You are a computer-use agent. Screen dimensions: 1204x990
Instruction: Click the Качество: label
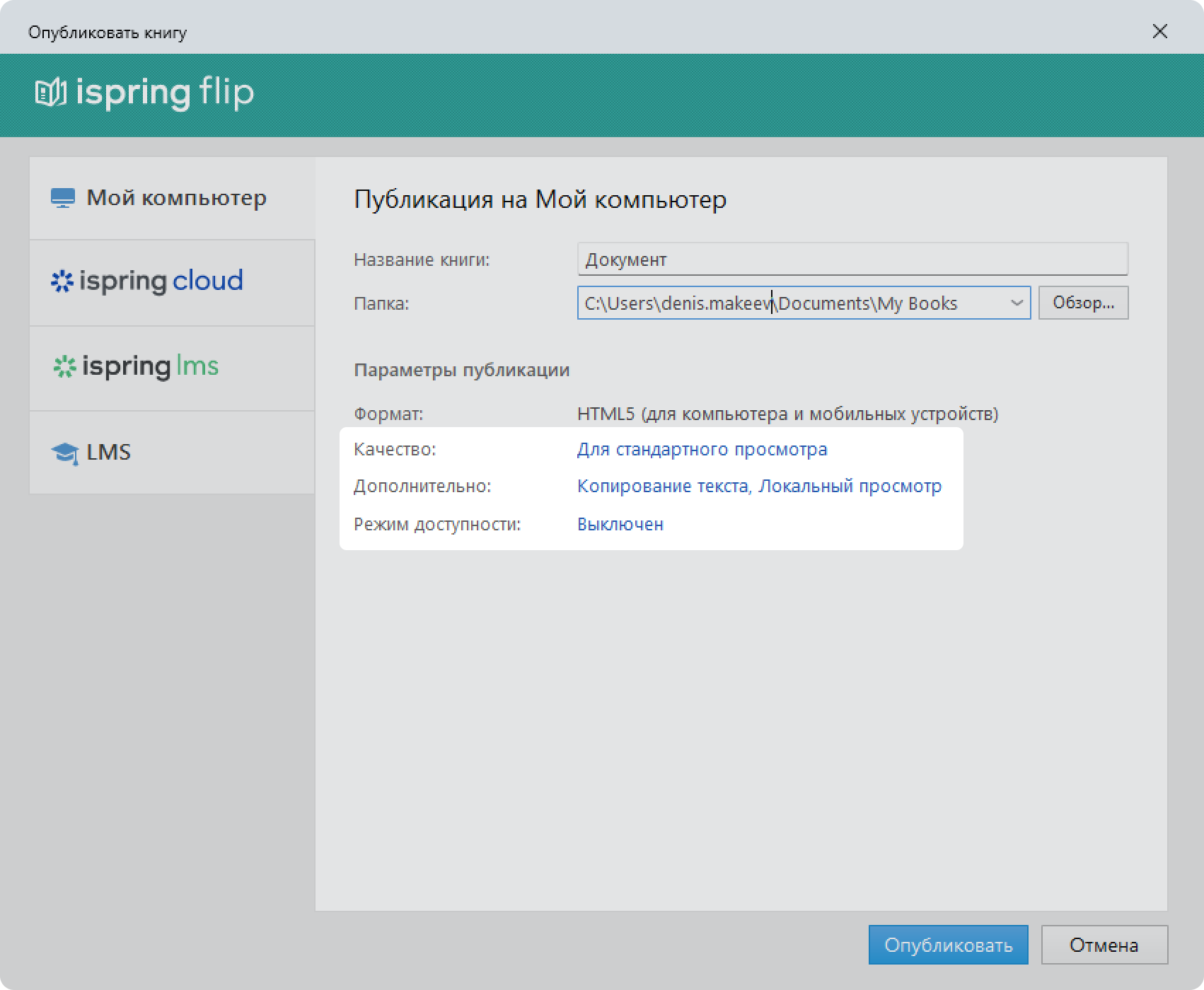pos(395,450)
